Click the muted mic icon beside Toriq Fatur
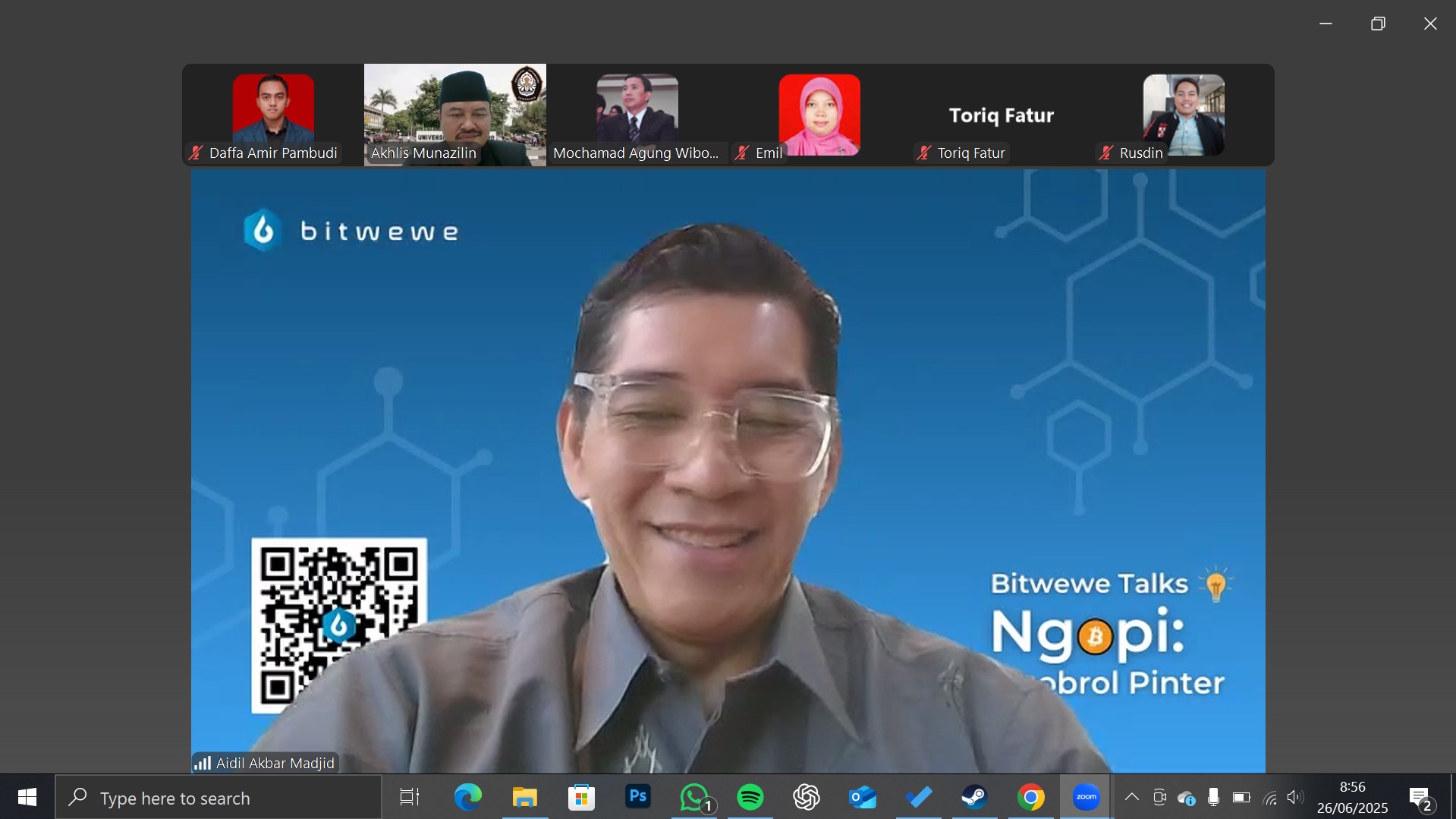Screen dimensions: 1456x819 coord(924,153)
